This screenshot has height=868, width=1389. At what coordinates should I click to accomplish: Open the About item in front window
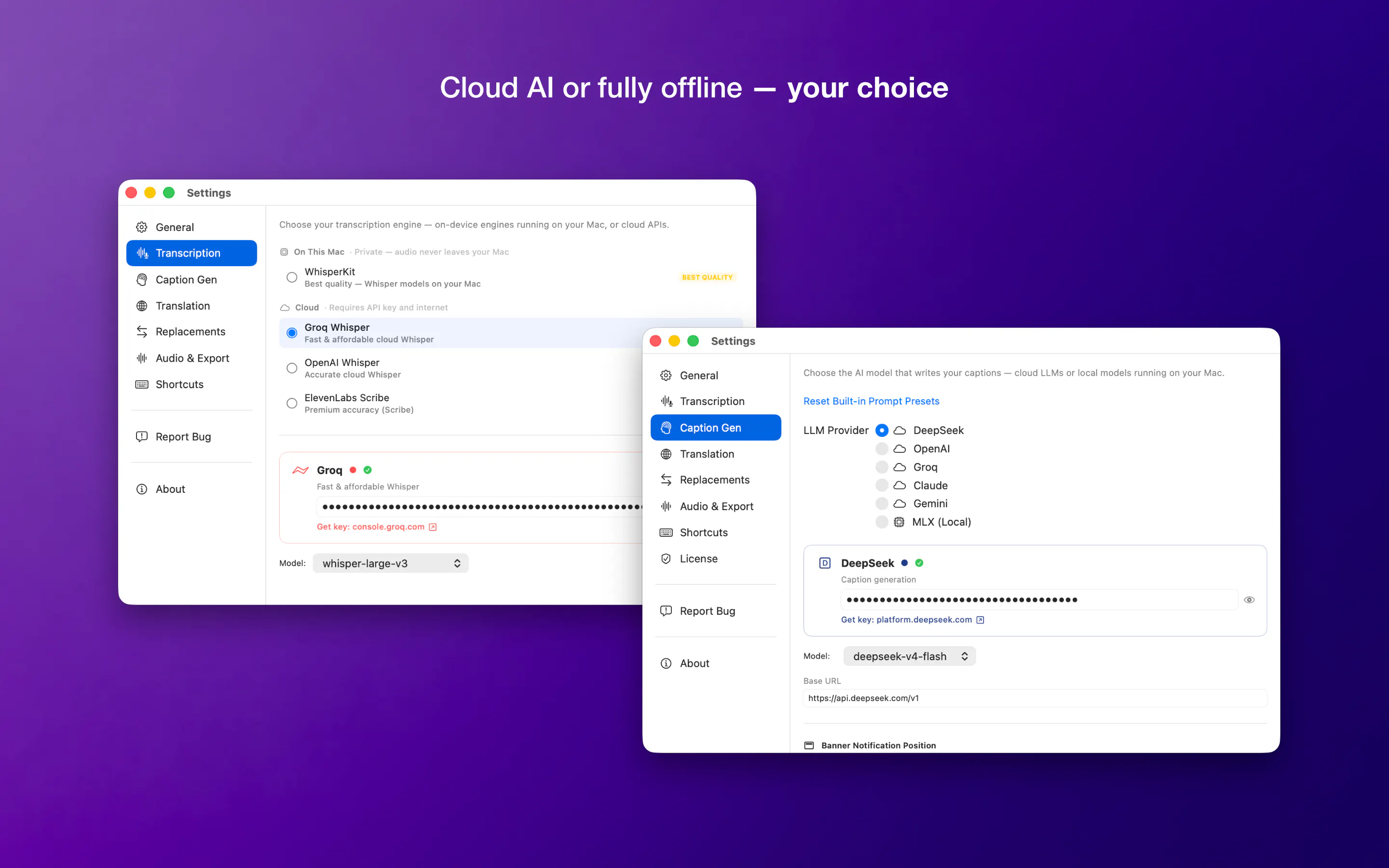point(716,663)
